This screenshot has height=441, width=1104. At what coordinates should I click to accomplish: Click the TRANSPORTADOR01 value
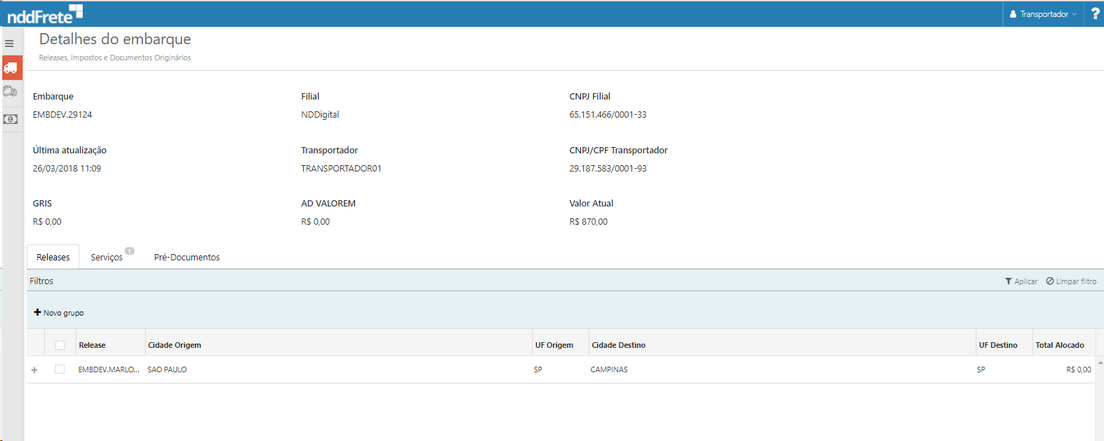pos(341,168)
